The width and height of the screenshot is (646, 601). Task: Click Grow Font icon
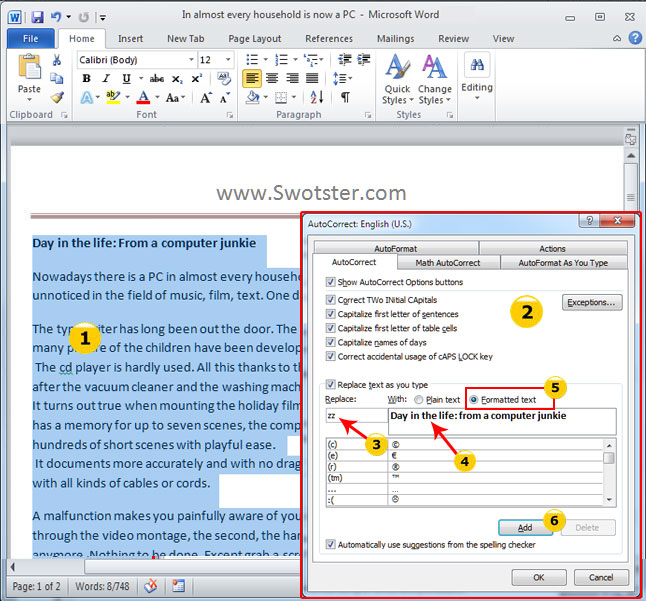[x=206, y=98]
